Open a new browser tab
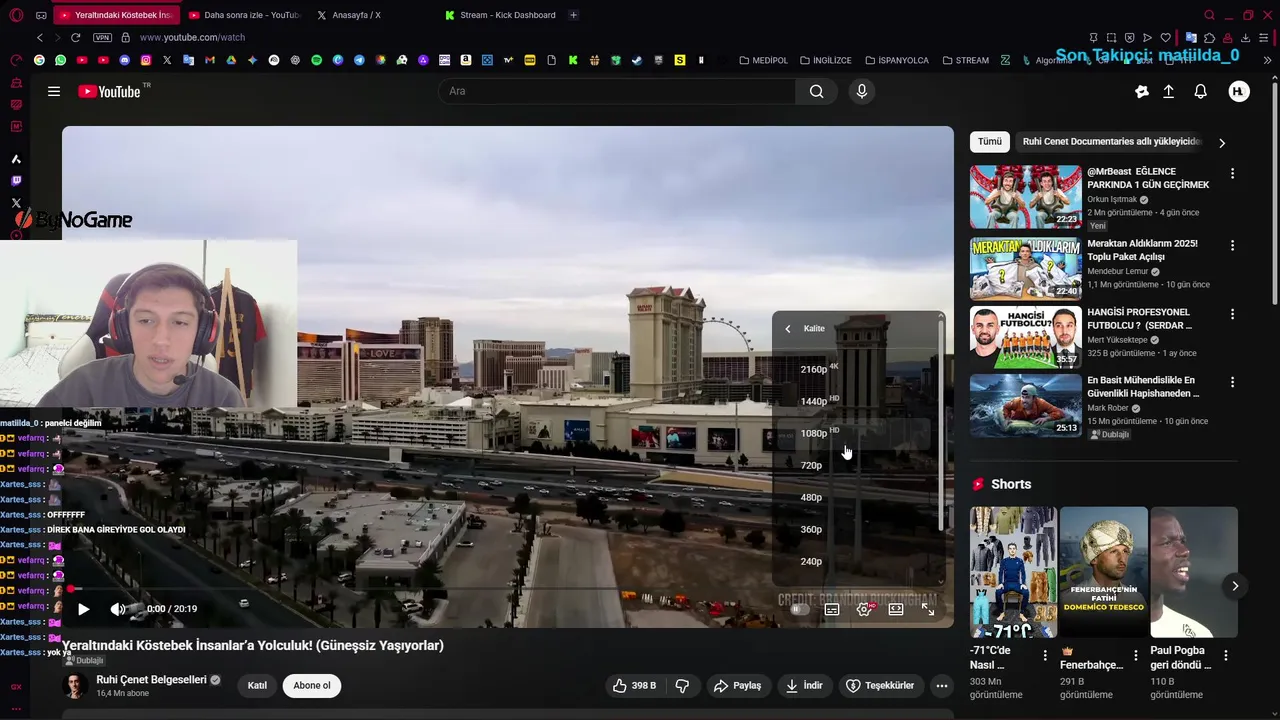The width and height of the screenshot is (1280, 720). pos(573,15)
